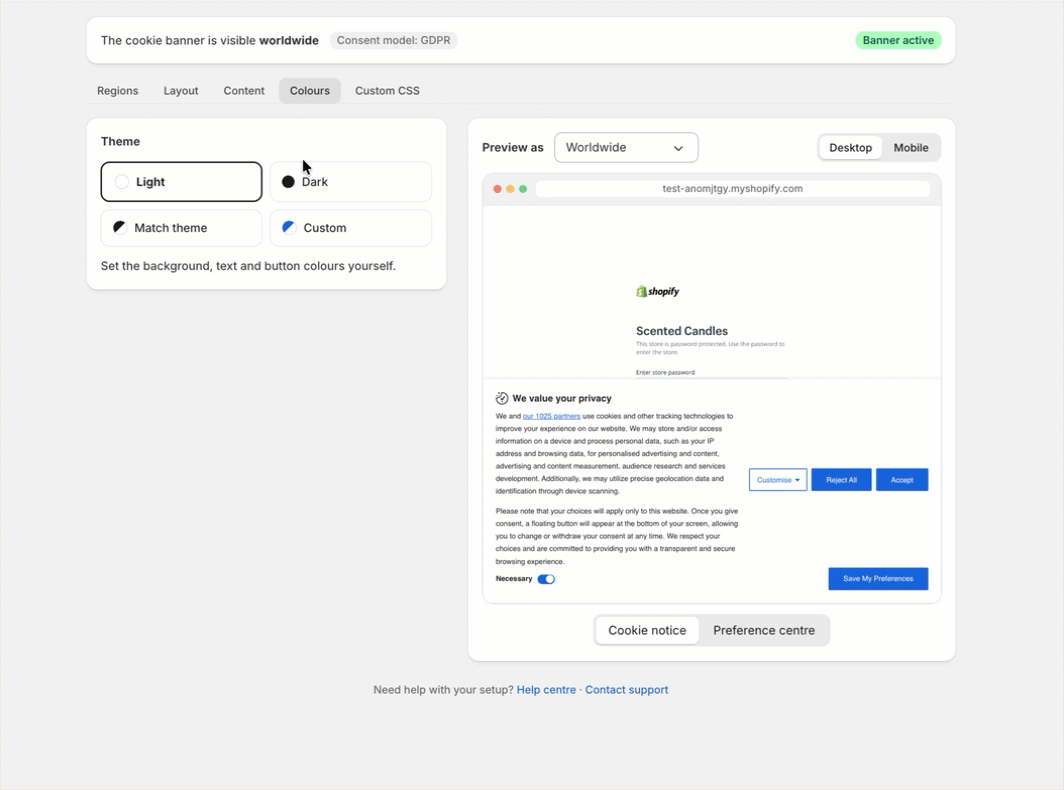Select the Light theme option
Viewport: 1064px width, 790px height.
181,182
